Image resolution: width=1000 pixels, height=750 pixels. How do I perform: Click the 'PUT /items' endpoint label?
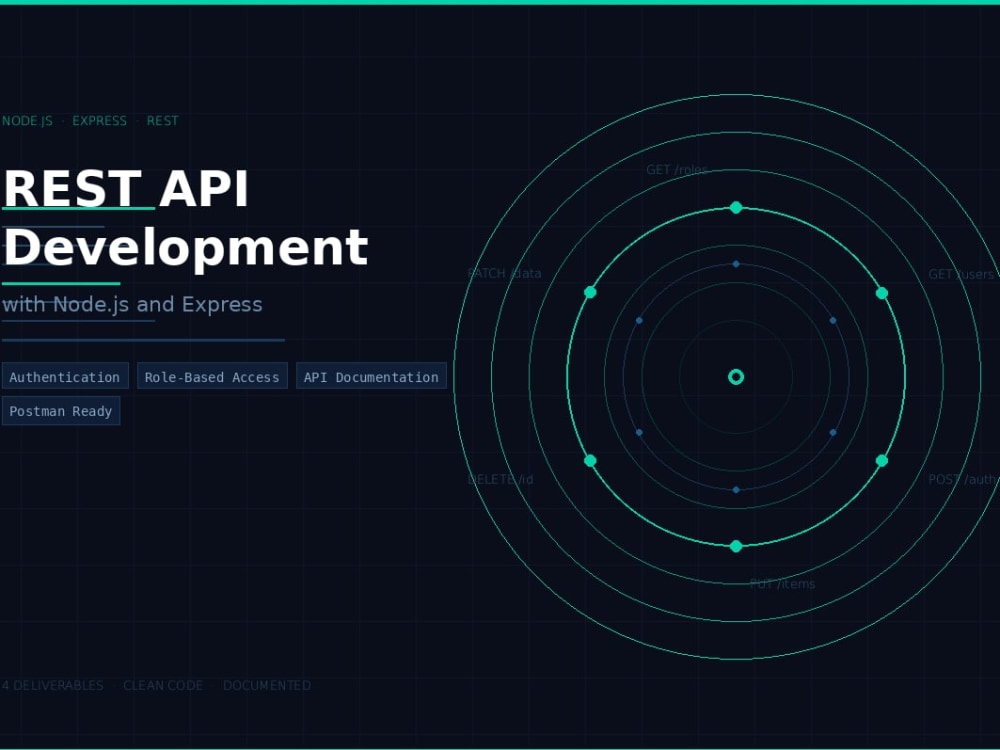point(783,584)
